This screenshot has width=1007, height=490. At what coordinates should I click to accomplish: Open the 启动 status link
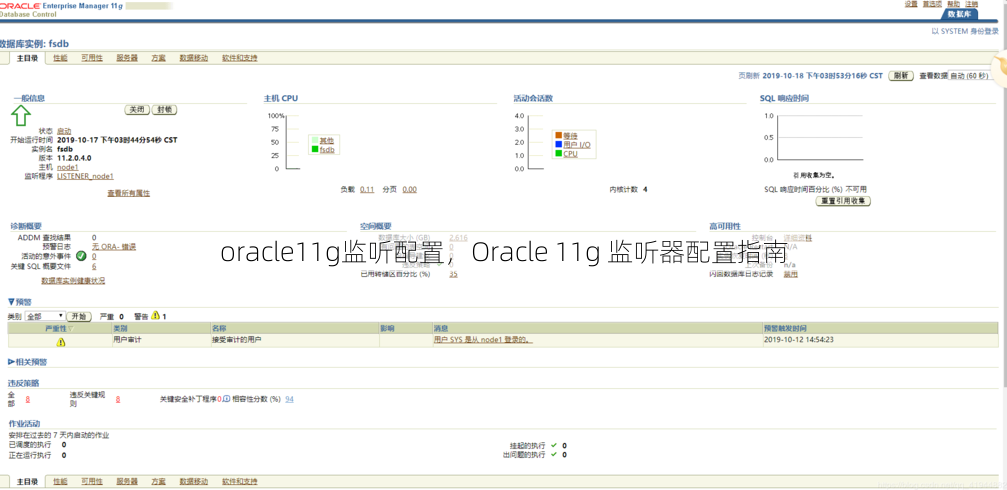coord(64,130)
